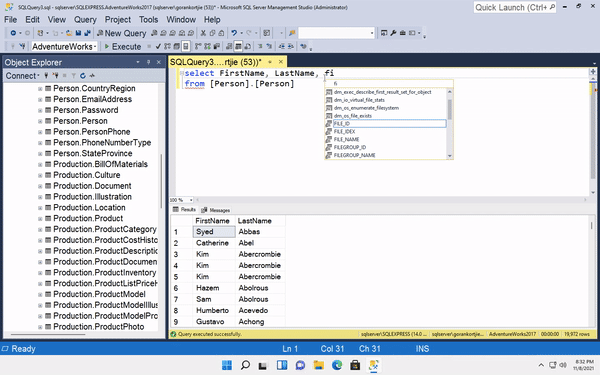Click the IntelliSense list scrollbar down arrow
Viewport: 600px width, 375px height.
click(x=450, y=156)
